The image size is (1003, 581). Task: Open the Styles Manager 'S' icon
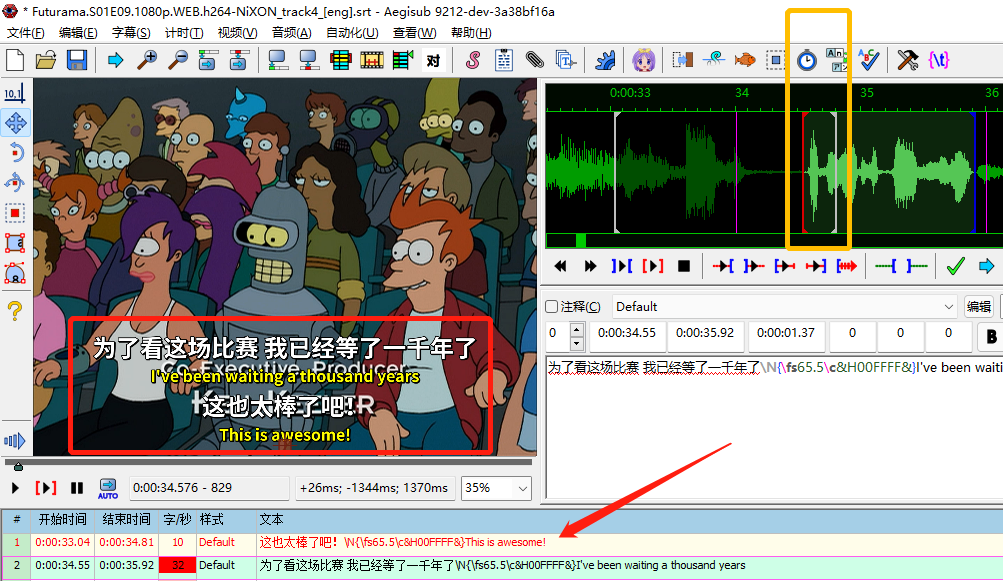(474, 60)
